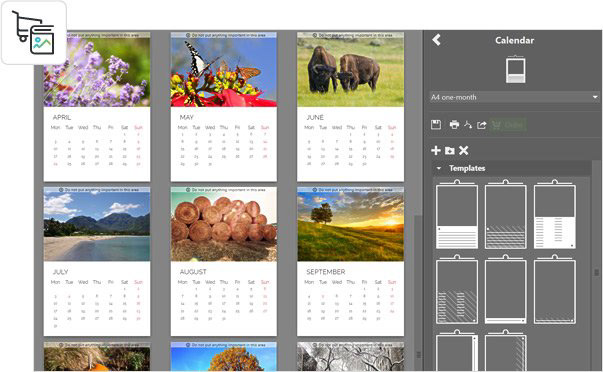Click the green Order button
This screenshot has width=603, height=372.
click(x=508, y=125)
